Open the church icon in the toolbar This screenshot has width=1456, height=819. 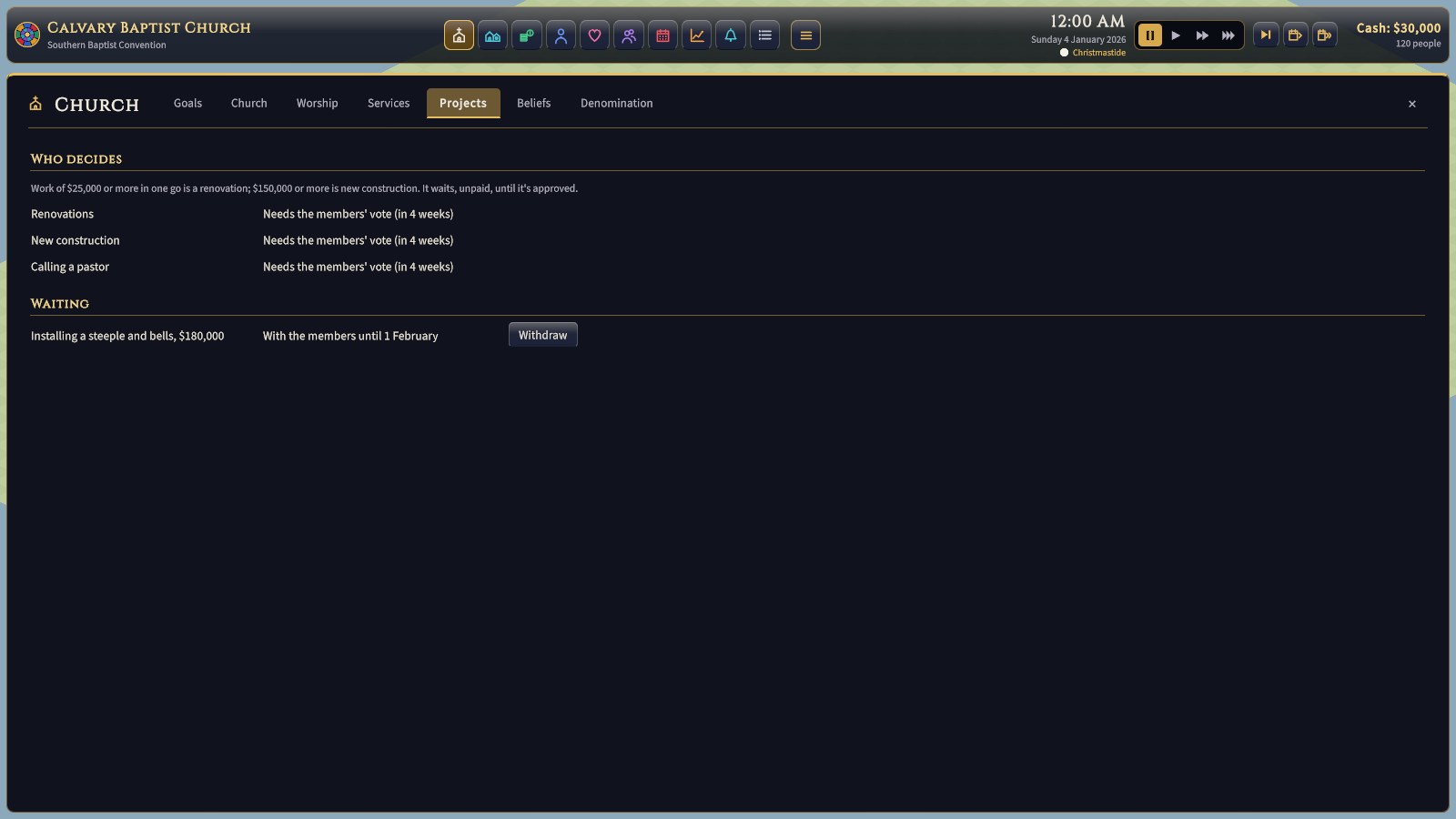459,35
